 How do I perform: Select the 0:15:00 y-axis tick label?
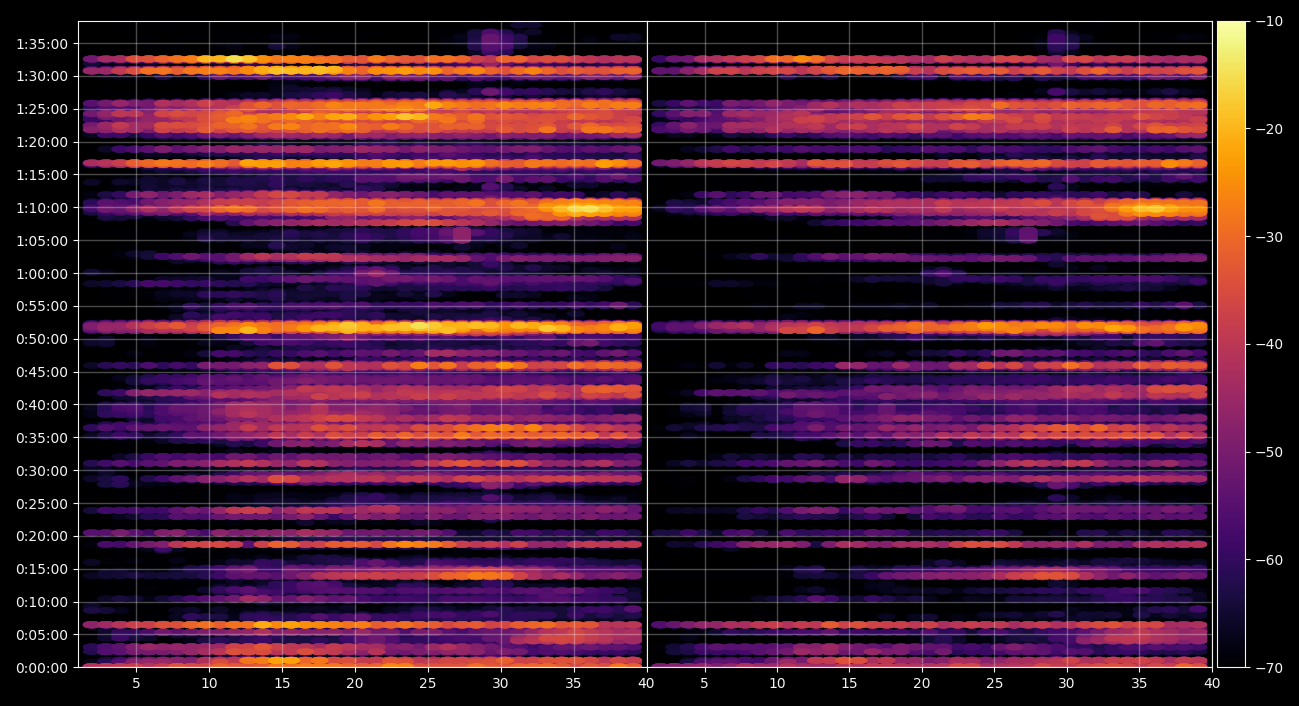pyautogui.click(x=42, y=569)
